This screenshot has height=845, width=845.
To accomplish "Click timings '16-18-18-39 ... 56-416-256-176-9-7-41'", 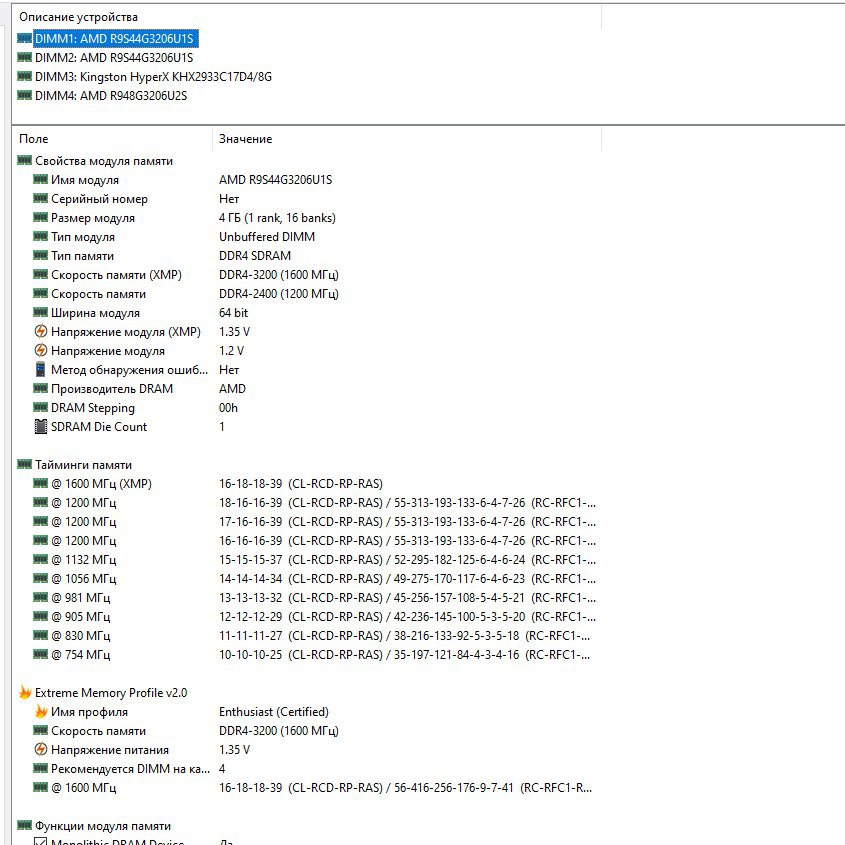I will click(x=405, y=788).
